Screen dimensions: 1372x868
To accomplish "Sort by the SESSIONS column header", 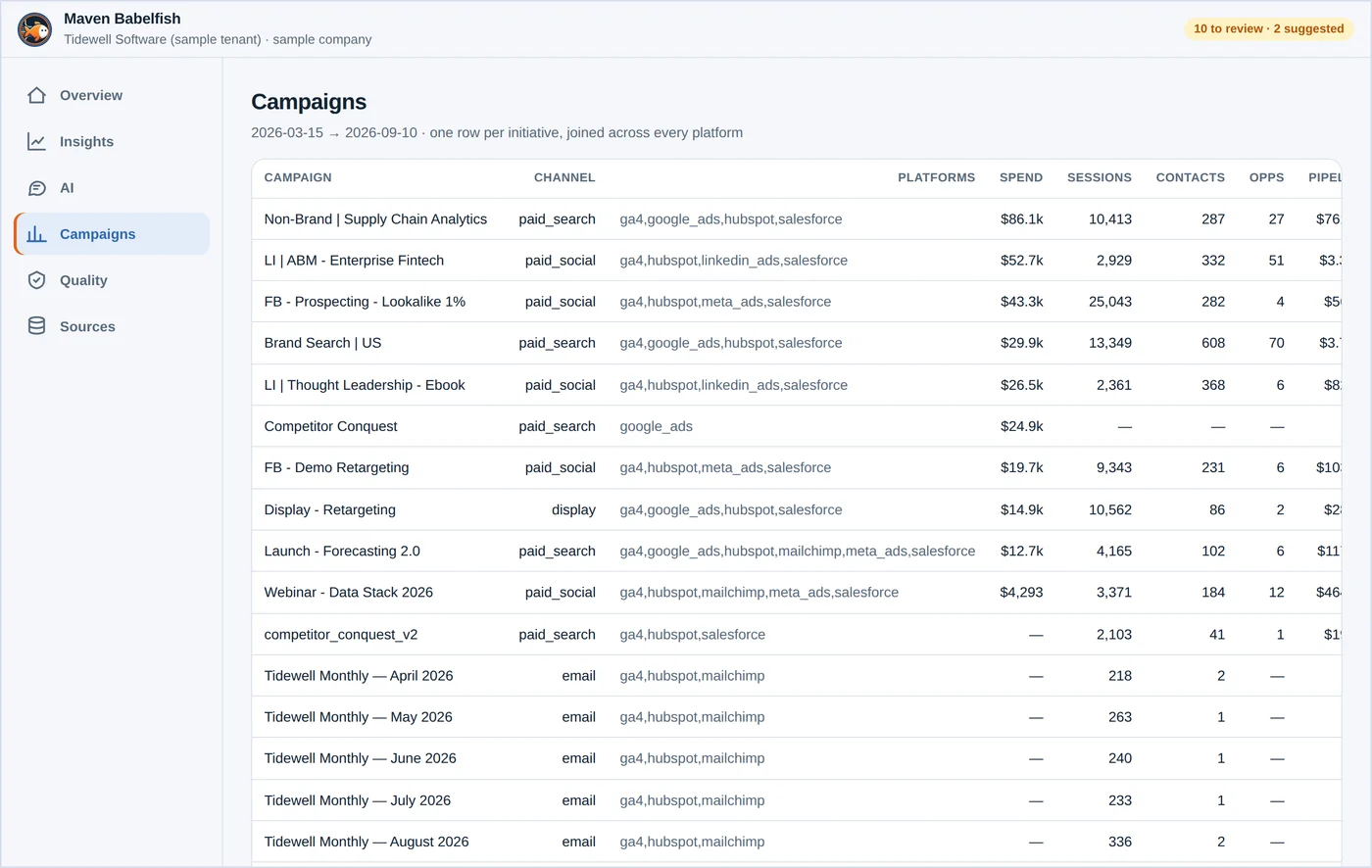I will (1100, 177).
